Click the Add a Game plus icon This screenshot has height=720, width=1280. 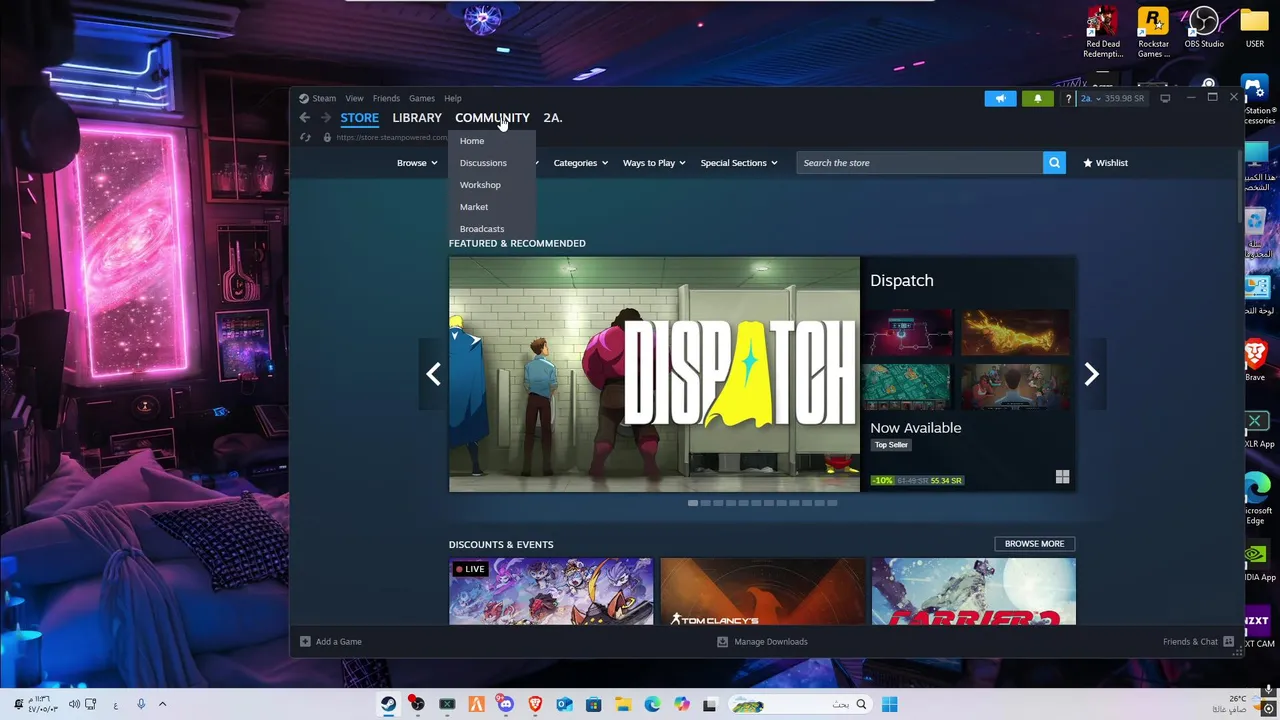click(x=305, y=642)
